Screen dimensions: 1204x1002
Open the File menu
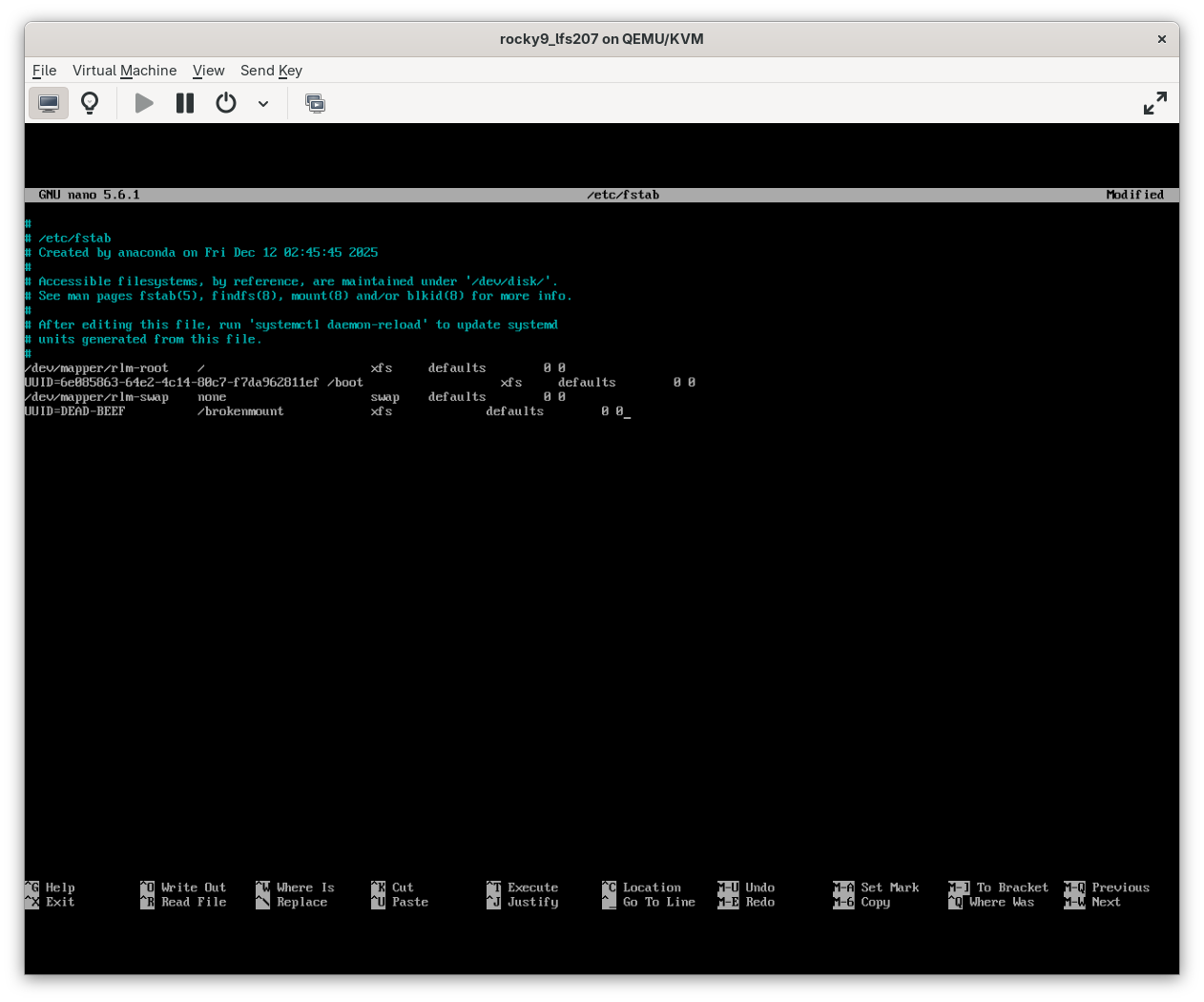pyautogui.click(x=44, y=71)
